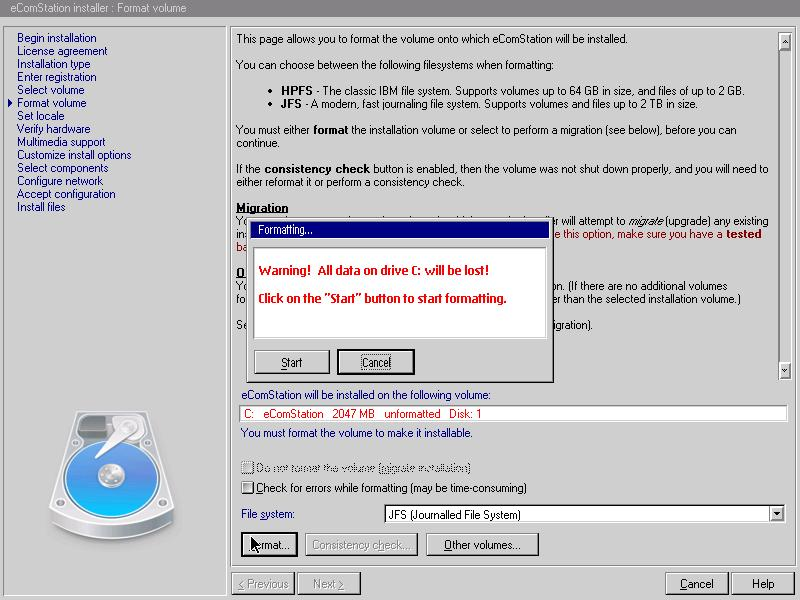
Task: Go to Verify hardware step
Action: click(54, 129)
